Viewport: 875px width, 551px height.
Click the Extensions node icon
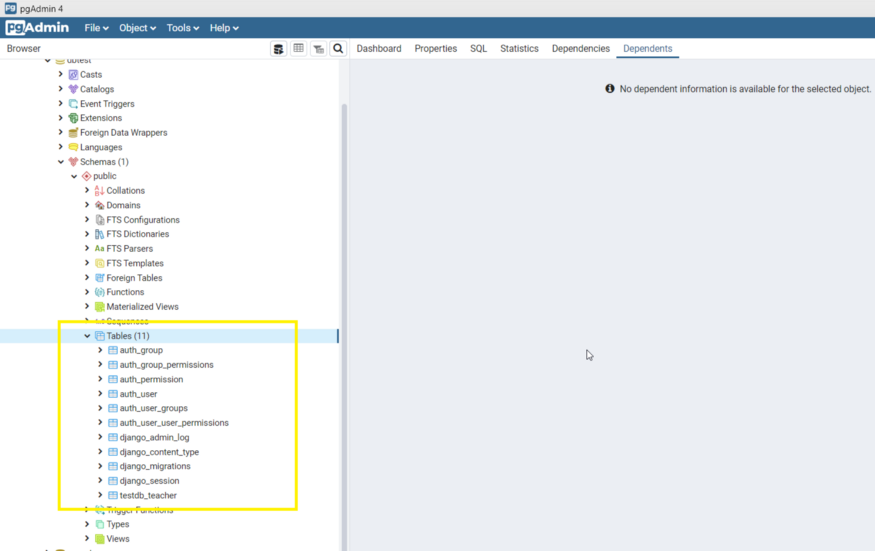point(73,118)
